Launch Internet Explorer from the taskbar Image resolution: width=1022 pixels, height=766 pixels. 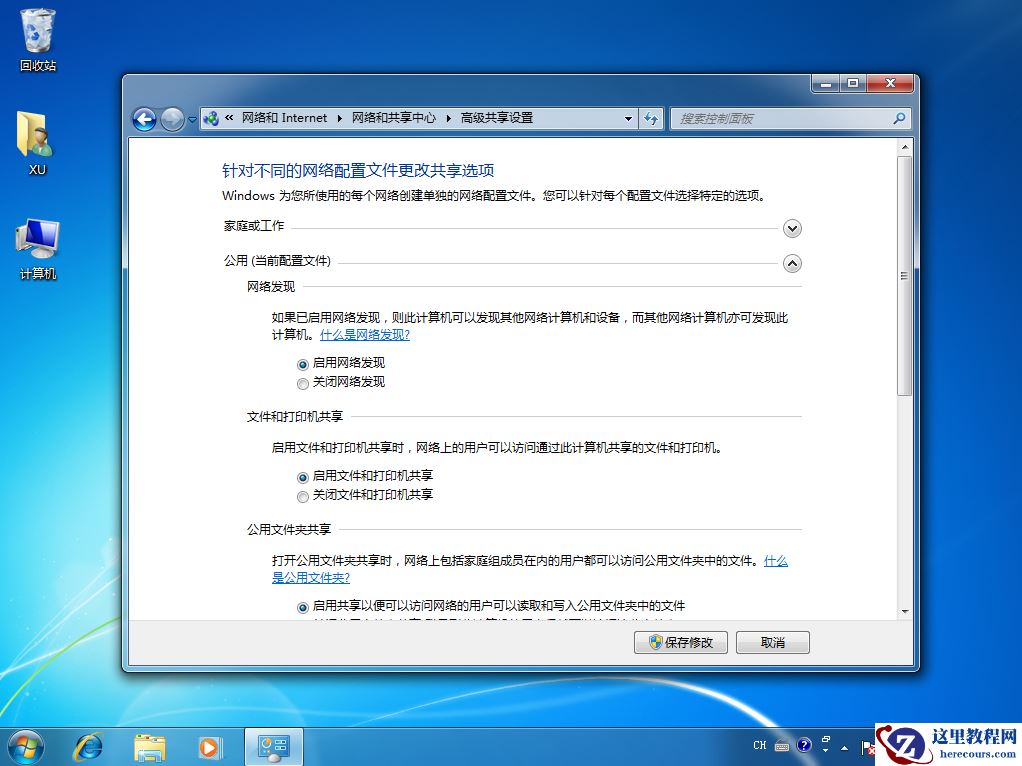[88, 746]
